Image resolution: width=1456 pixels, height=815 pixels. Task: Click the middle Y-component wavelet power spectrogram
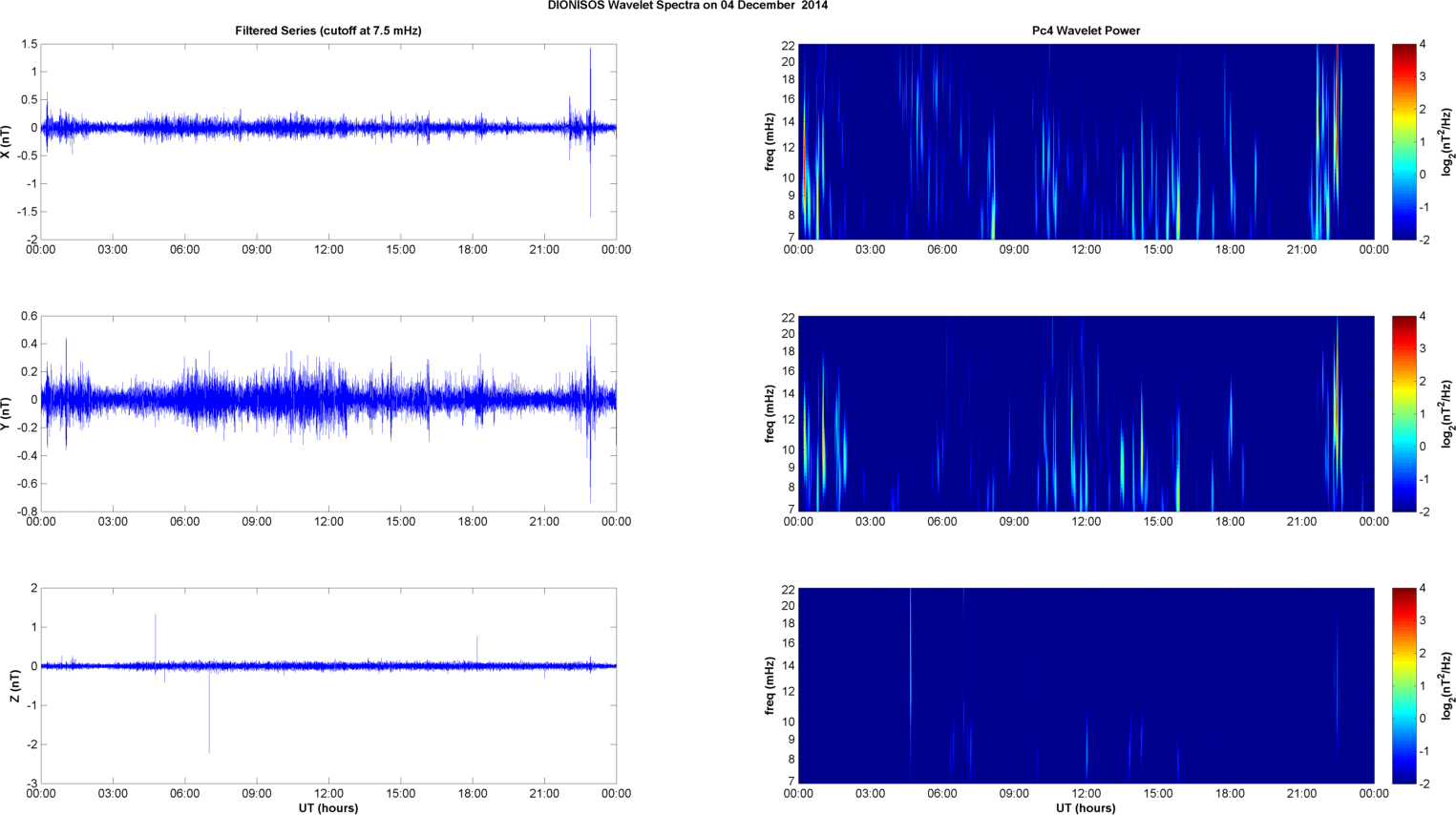[1086, 413]
